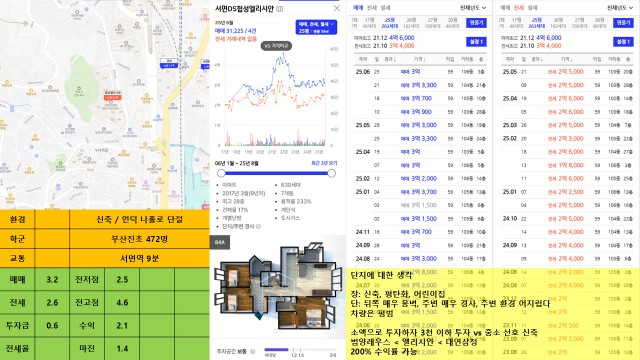This screenshot has width=640, height=360.
Task: Click the red apartment marker on map
Action: pos(112,96)
